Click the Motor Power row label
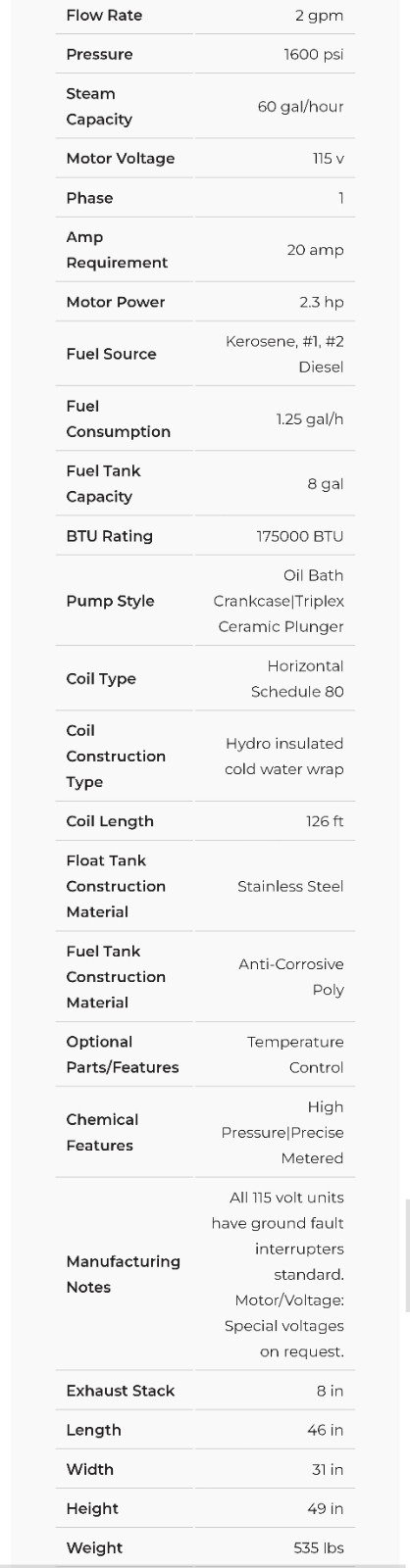This screenshot has height=1568, width=410. point(115,302)
